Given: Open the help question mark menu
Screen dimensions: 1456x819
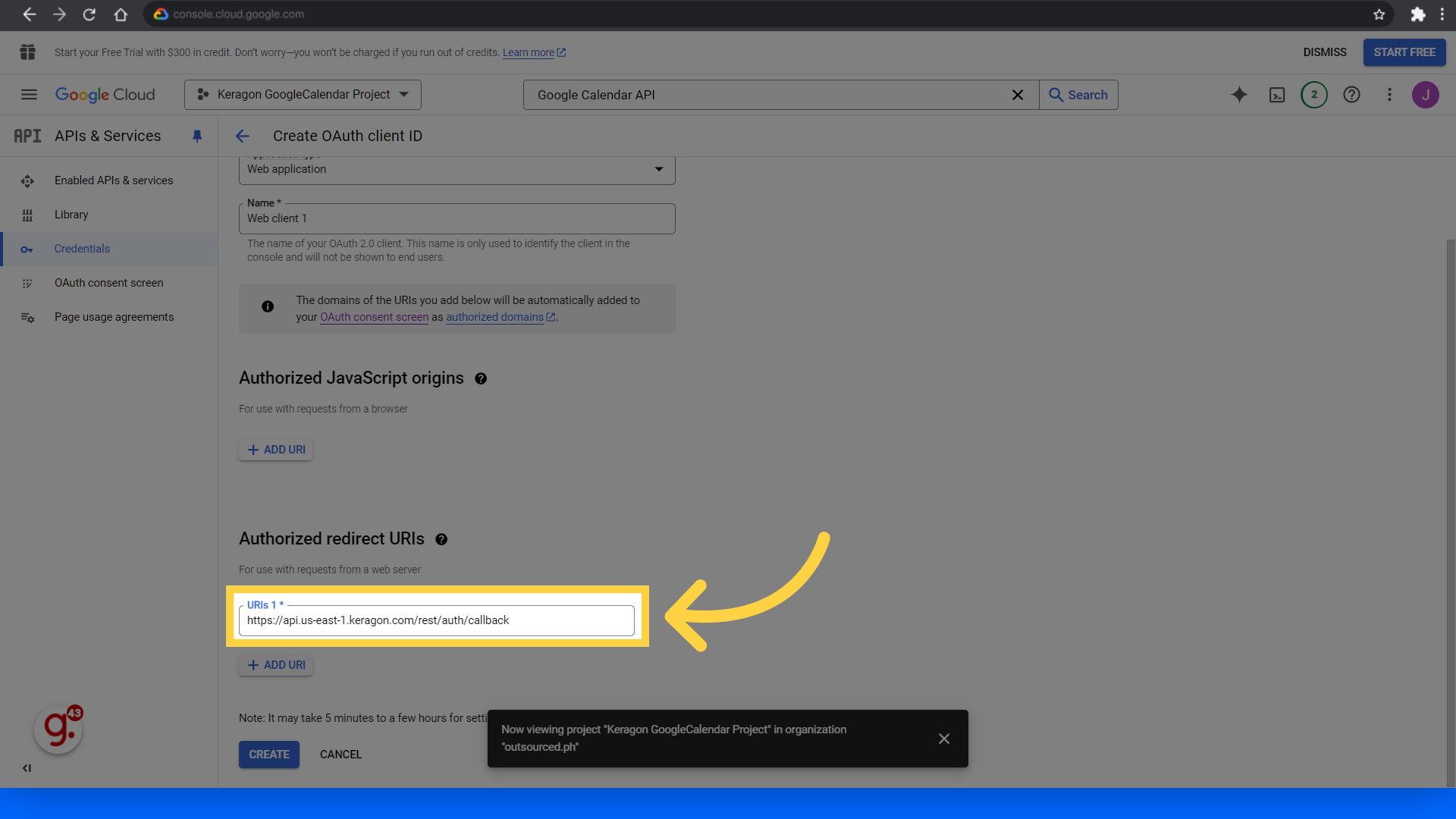Looking at the screenshot, I should pyautogui.click(x=1351, y=95).
